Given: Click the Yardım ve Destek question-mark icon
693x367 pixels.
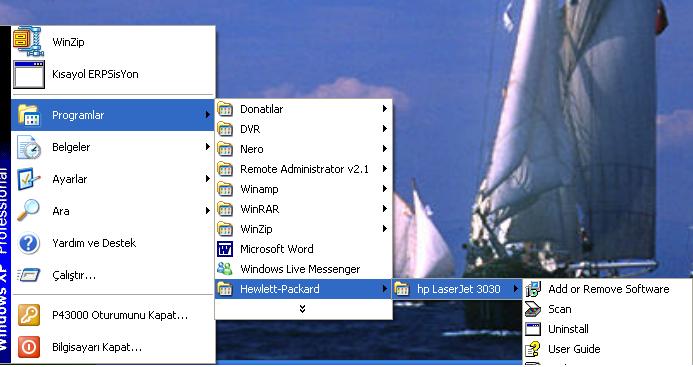Looking at the screenshot, I should coord(29,243).
